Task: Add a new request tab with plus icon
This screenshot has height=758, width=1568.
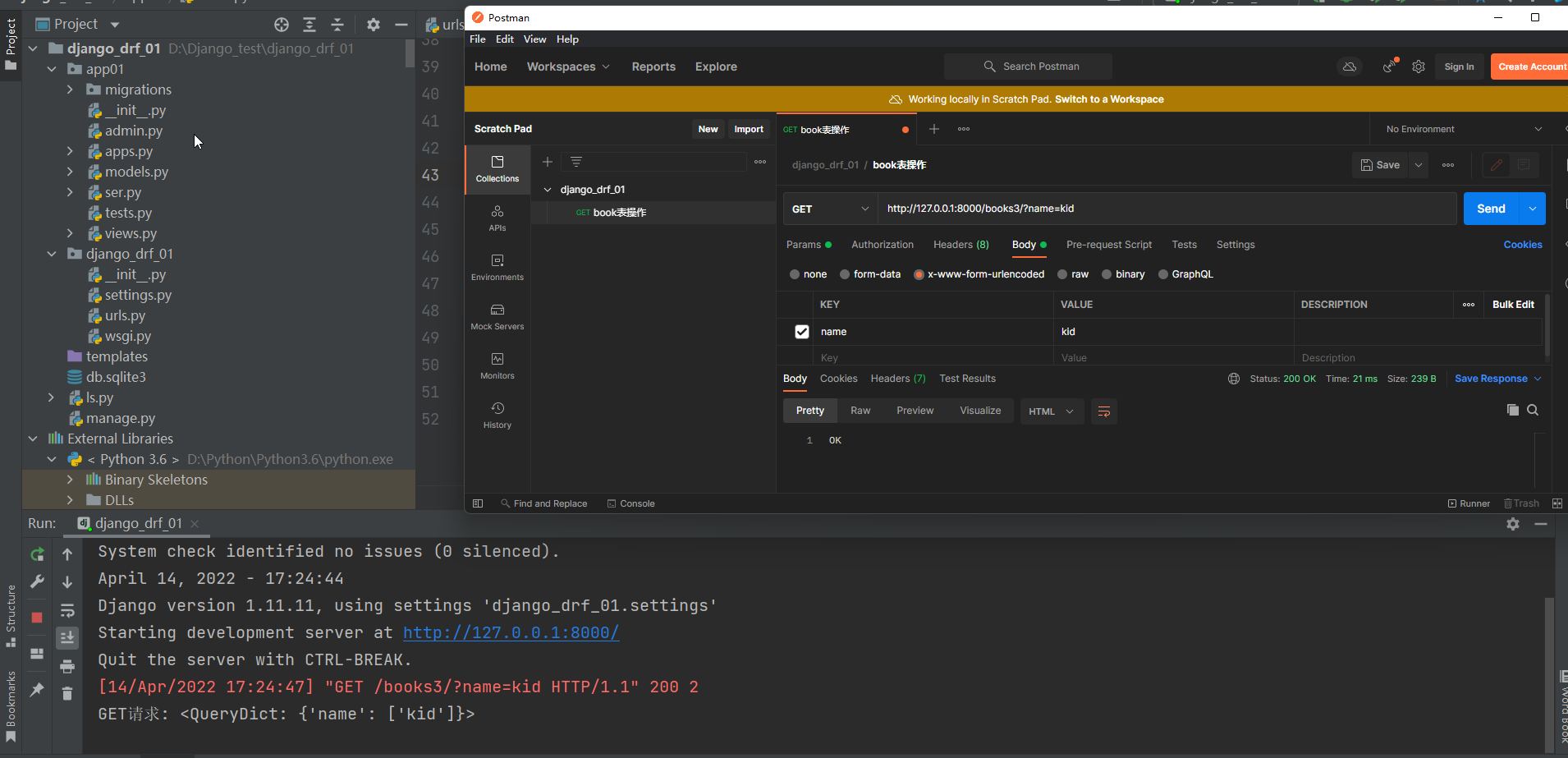Action: pos(934,129)
